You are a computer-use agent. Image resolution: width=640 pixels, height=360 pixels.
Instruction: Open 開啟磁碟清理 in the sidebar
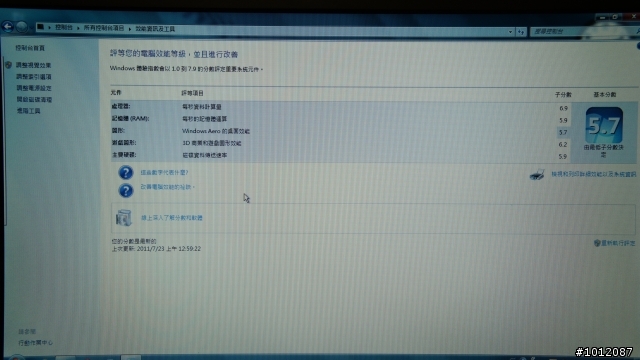pos(34,100)
